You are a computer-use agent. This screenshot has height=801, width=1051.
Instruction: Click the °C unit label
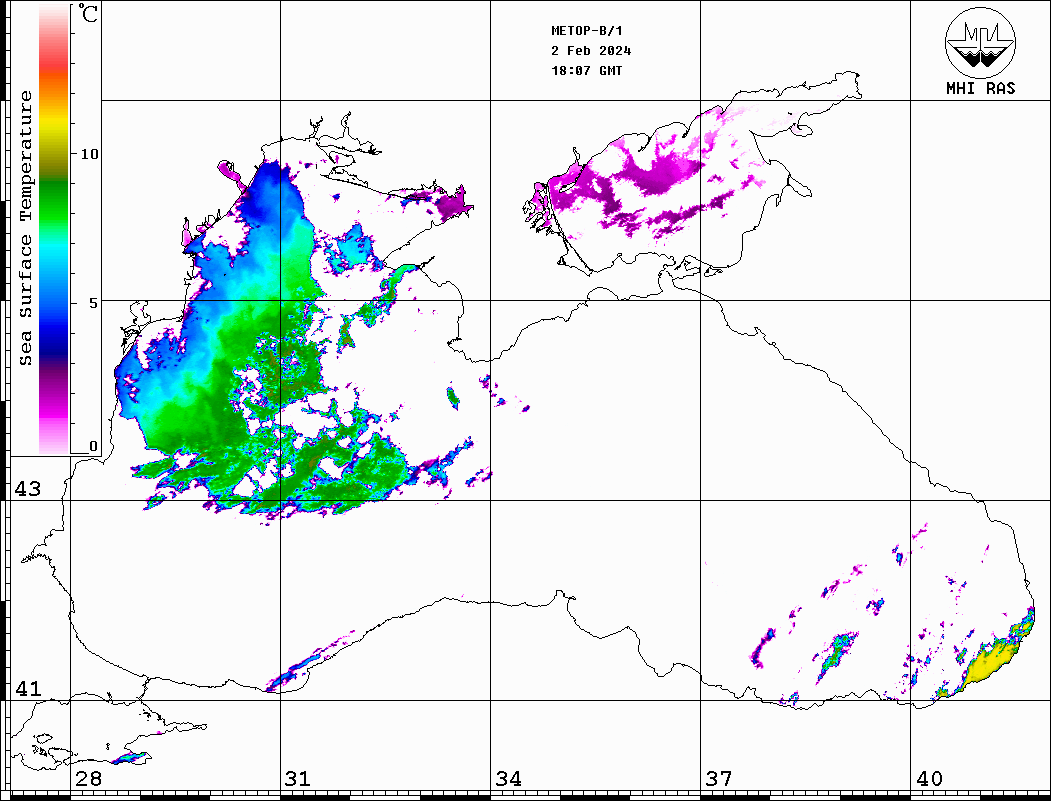(x=88, y=13)
